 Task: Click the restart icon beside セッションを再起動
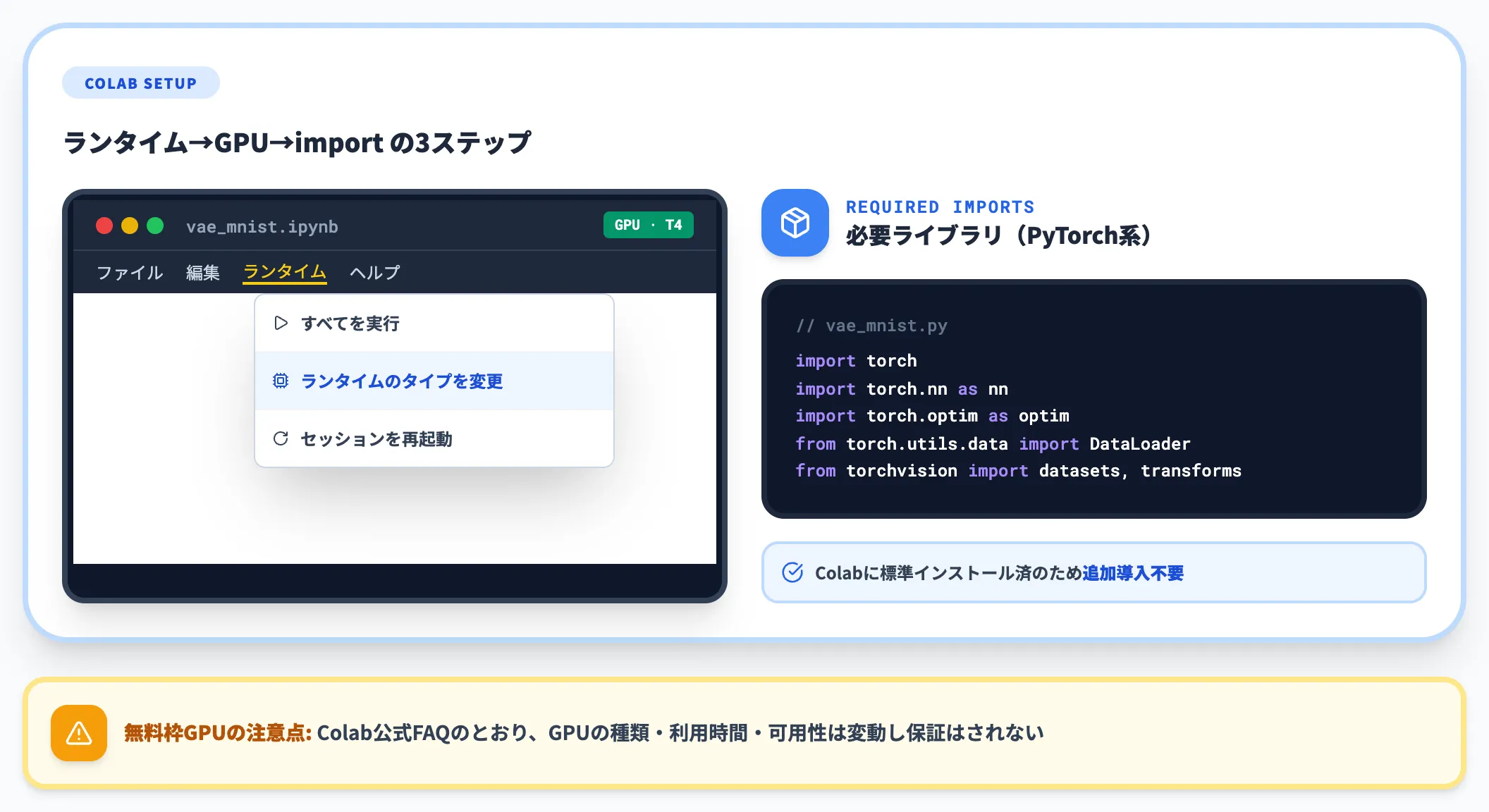[281, 438]
